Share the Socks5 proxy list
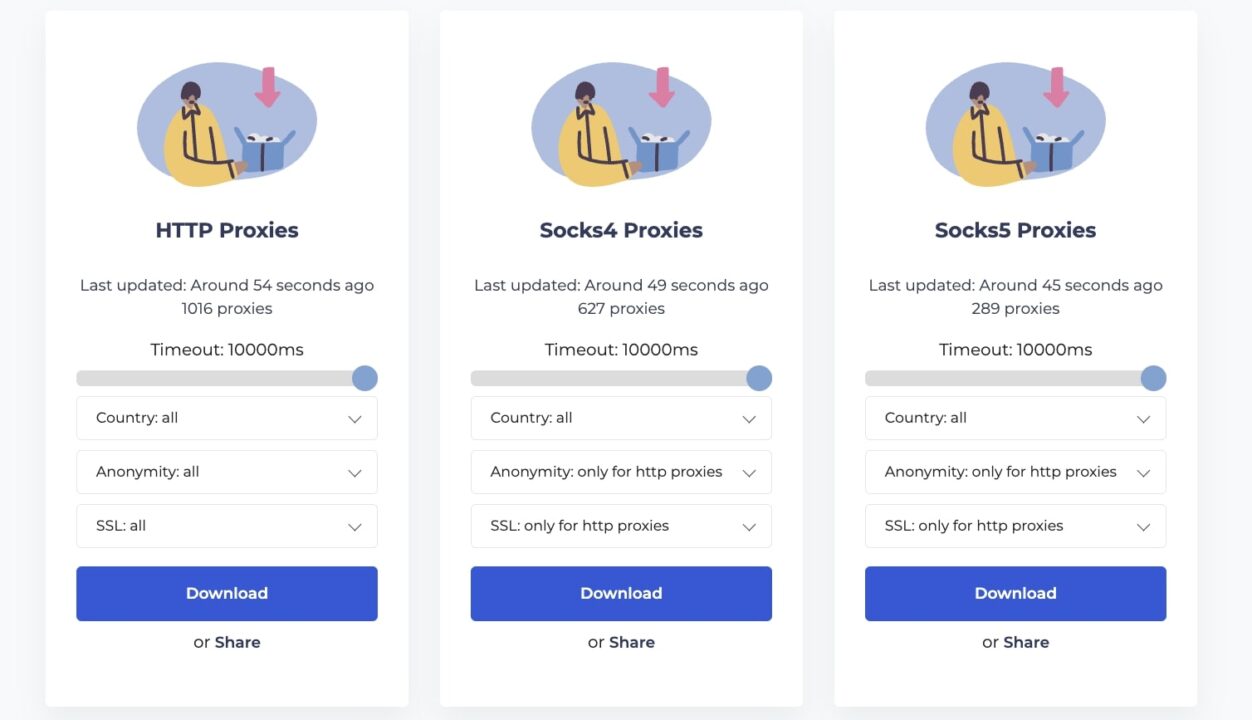 click(1026, 642)
